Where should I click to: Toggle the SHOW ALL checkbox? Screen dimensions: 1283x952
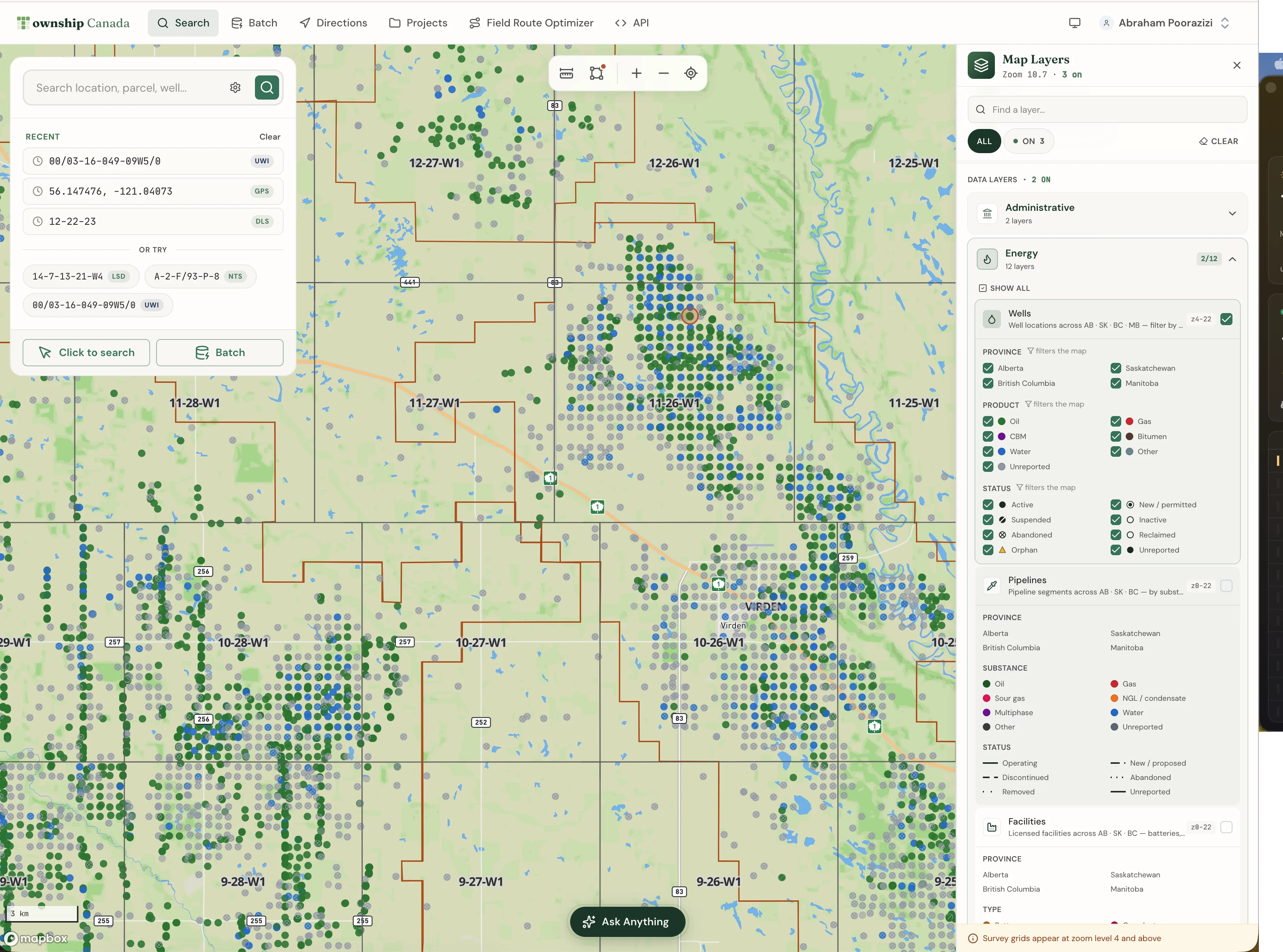pyautogui.click(x=982, y=288)
